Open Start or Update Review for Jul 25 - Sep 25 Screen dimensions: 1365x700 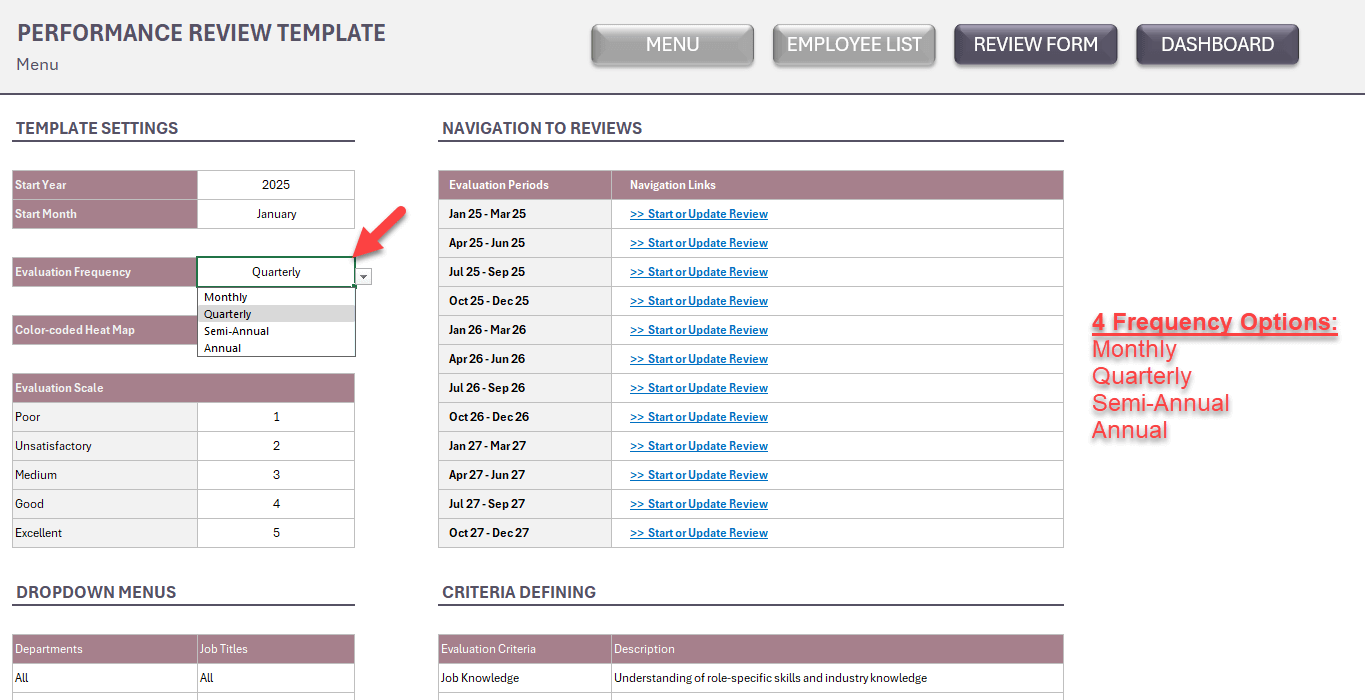tap(699, 272)
